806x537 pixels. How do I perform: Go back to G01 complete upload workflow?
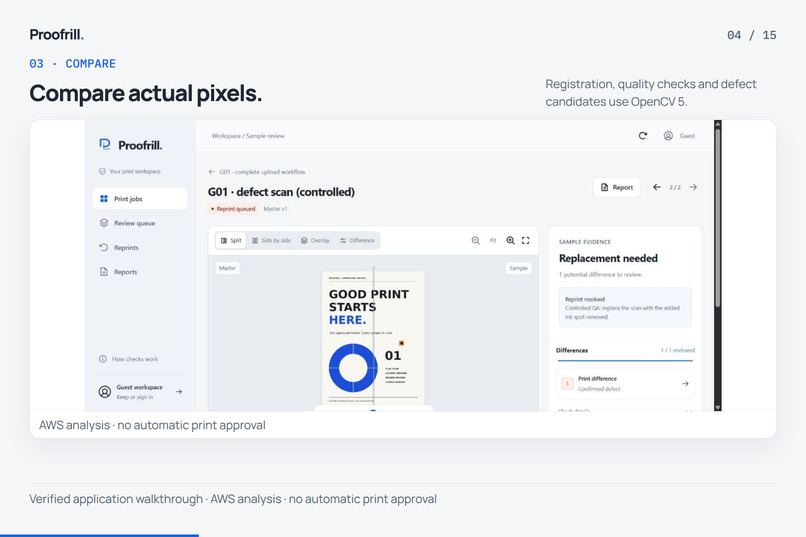click(x=257, y=172)
